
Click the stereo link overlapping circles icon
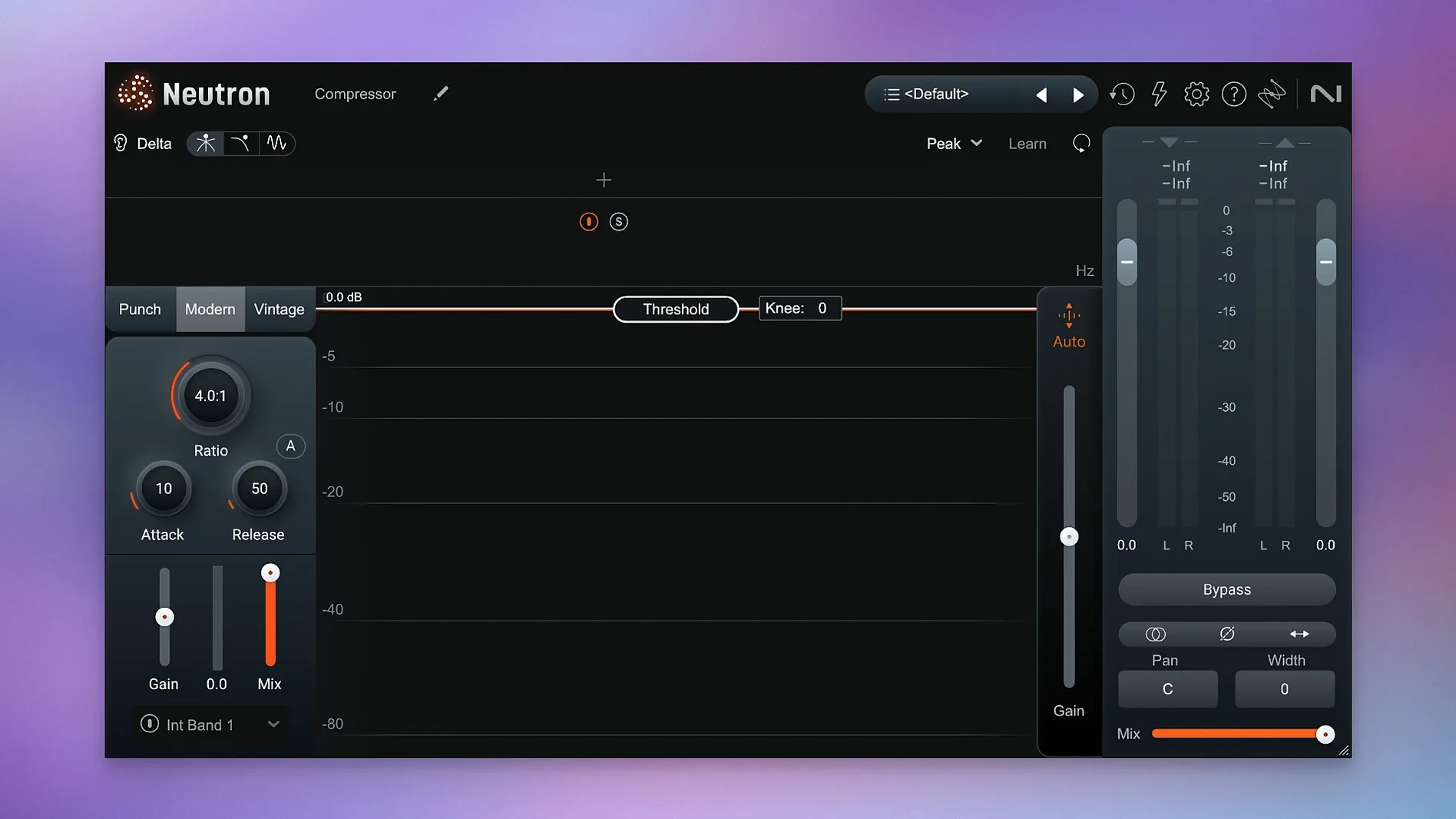coord(1156,634)
